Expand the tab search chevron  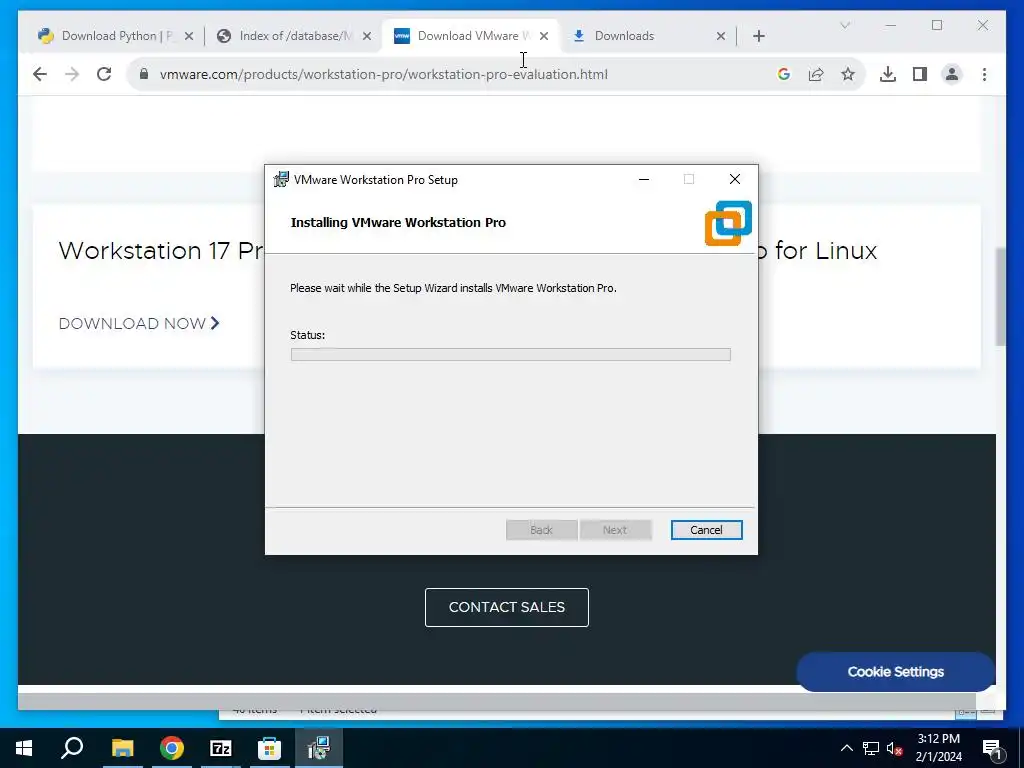pos(844,25)
